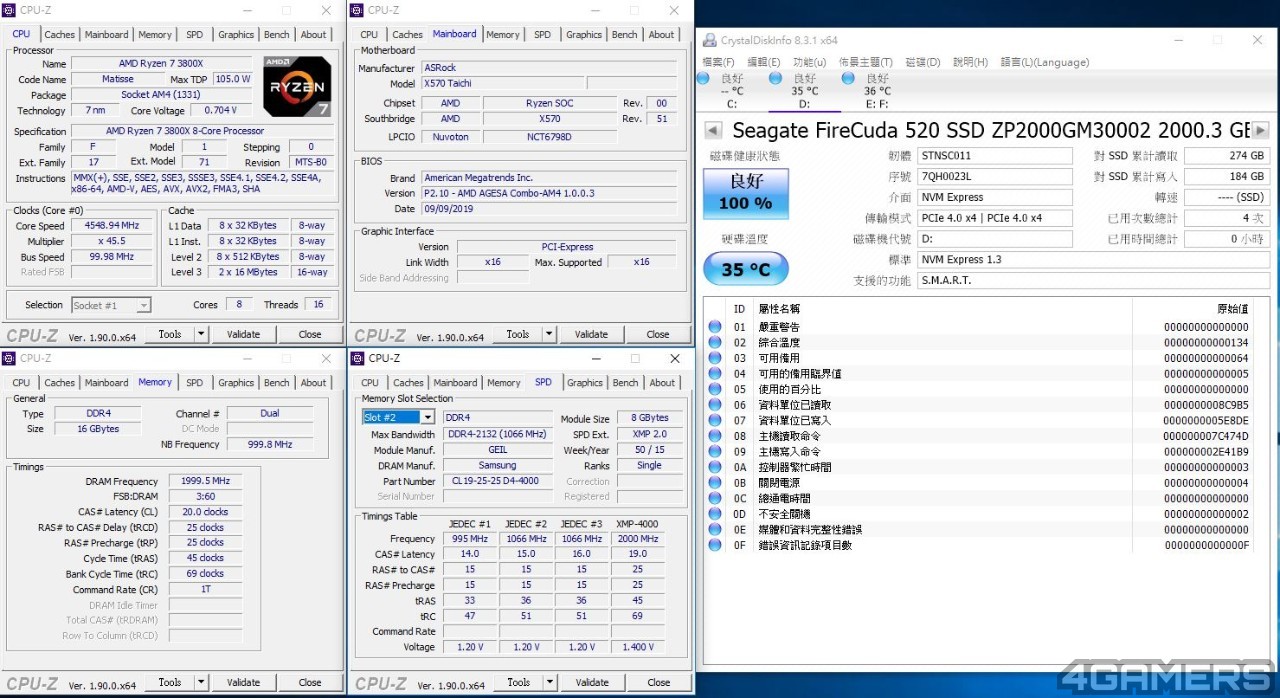Open Tools dropdown arrow in CPU-tab window

pos(201,334)
